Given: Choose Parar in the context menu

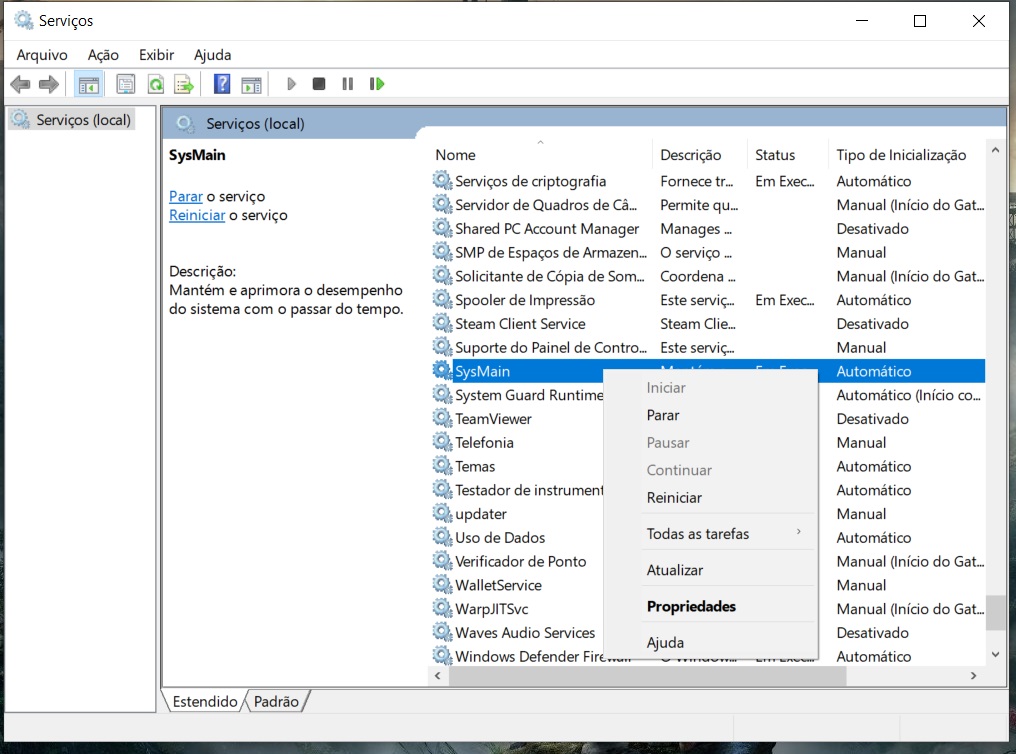Looking at the screenshot, I should click(x=710, y=415).
